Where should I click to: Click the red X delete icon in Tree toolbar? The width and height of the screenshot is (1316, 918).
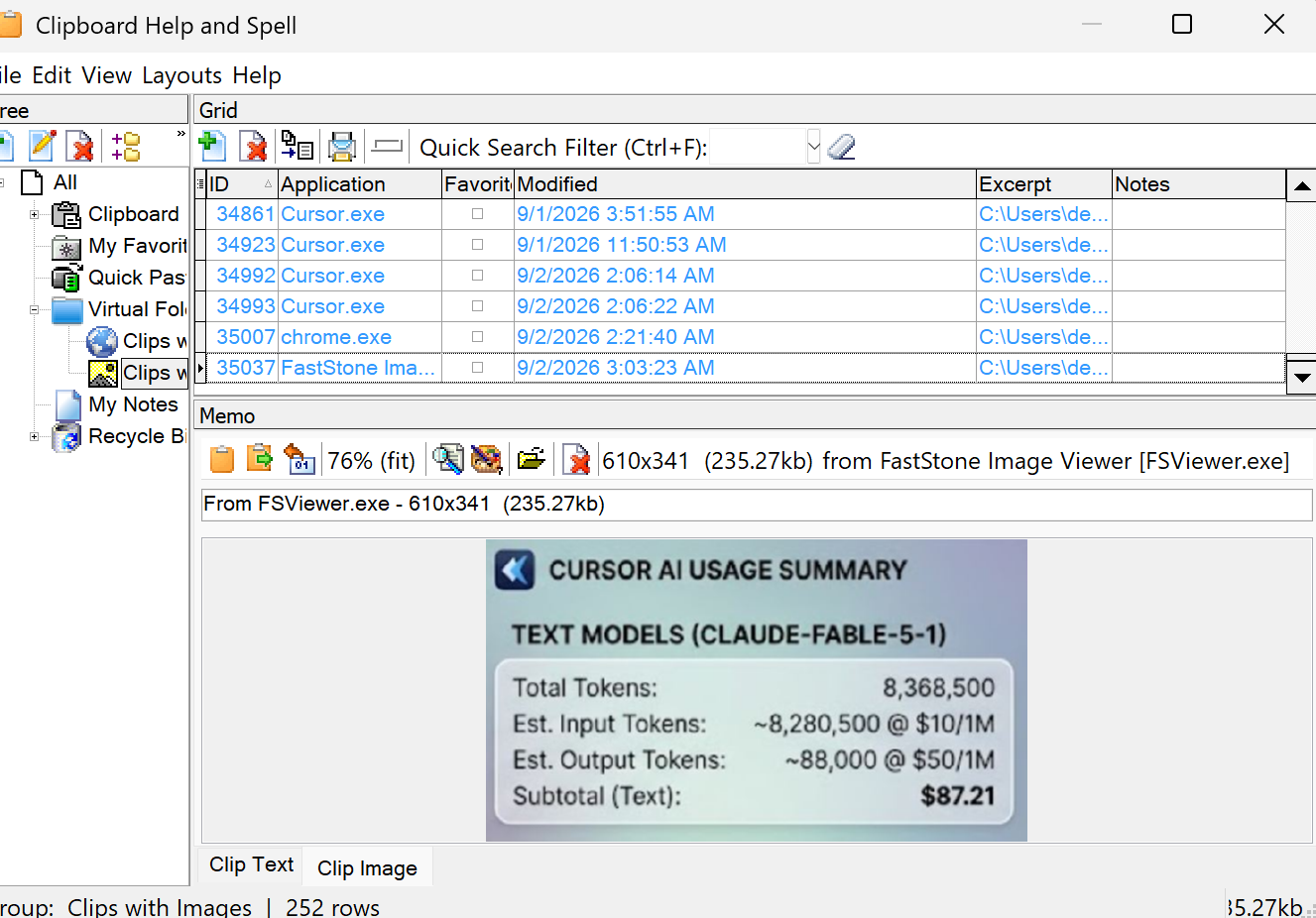click(x=79, y=147)
